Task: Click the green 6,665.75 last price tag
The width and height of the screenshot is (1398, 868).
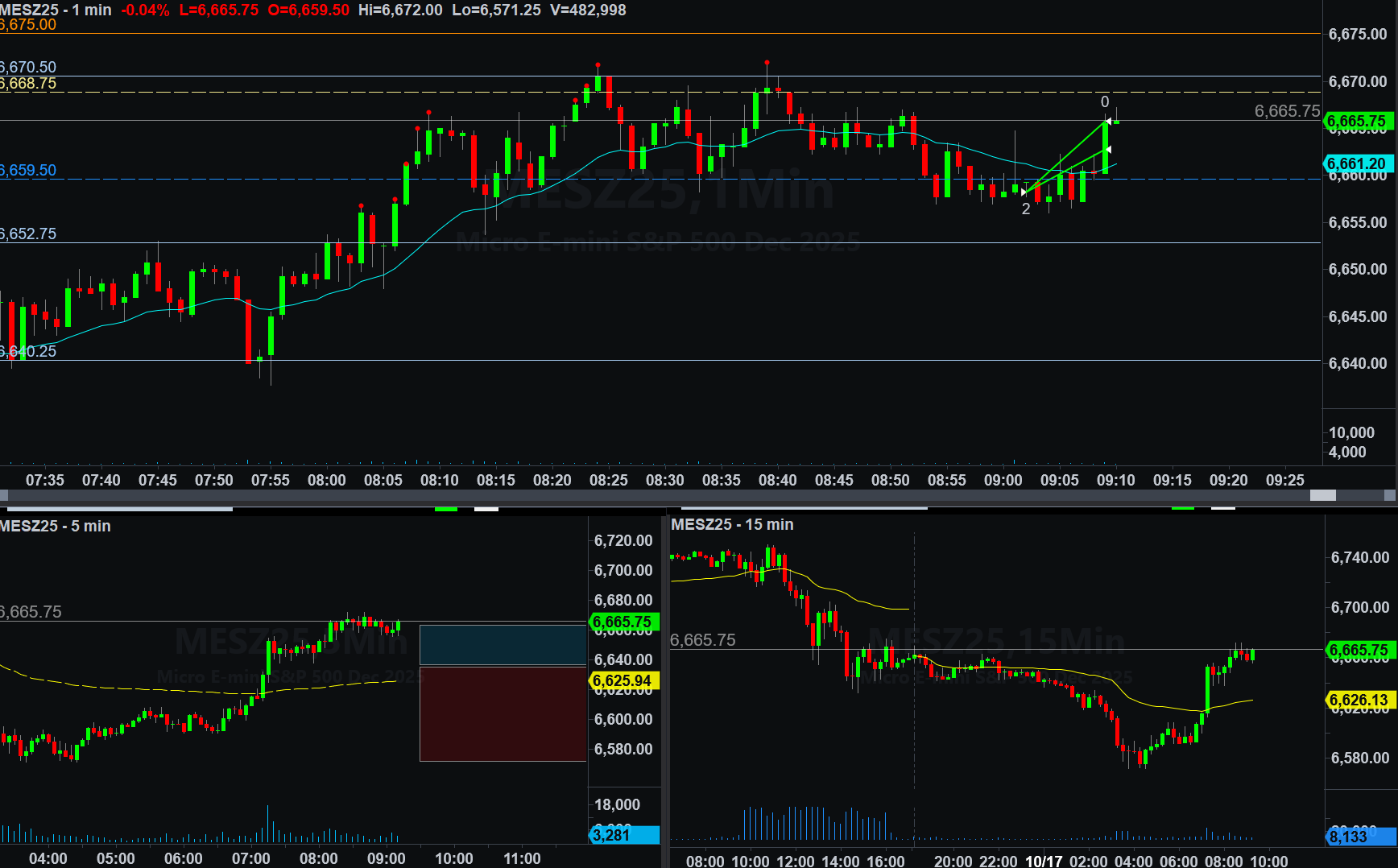Action: click(x=1358, y=122)
